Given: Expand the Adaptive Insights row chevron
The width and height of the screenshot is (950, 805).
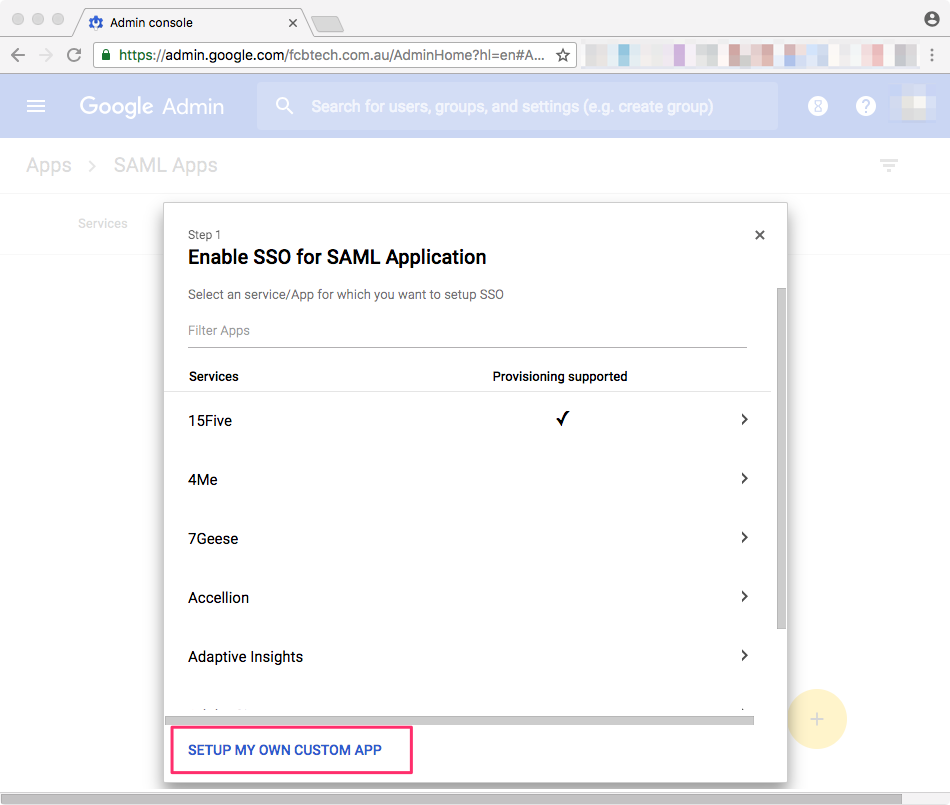Looking at the screenshot, I should [745, 655].
